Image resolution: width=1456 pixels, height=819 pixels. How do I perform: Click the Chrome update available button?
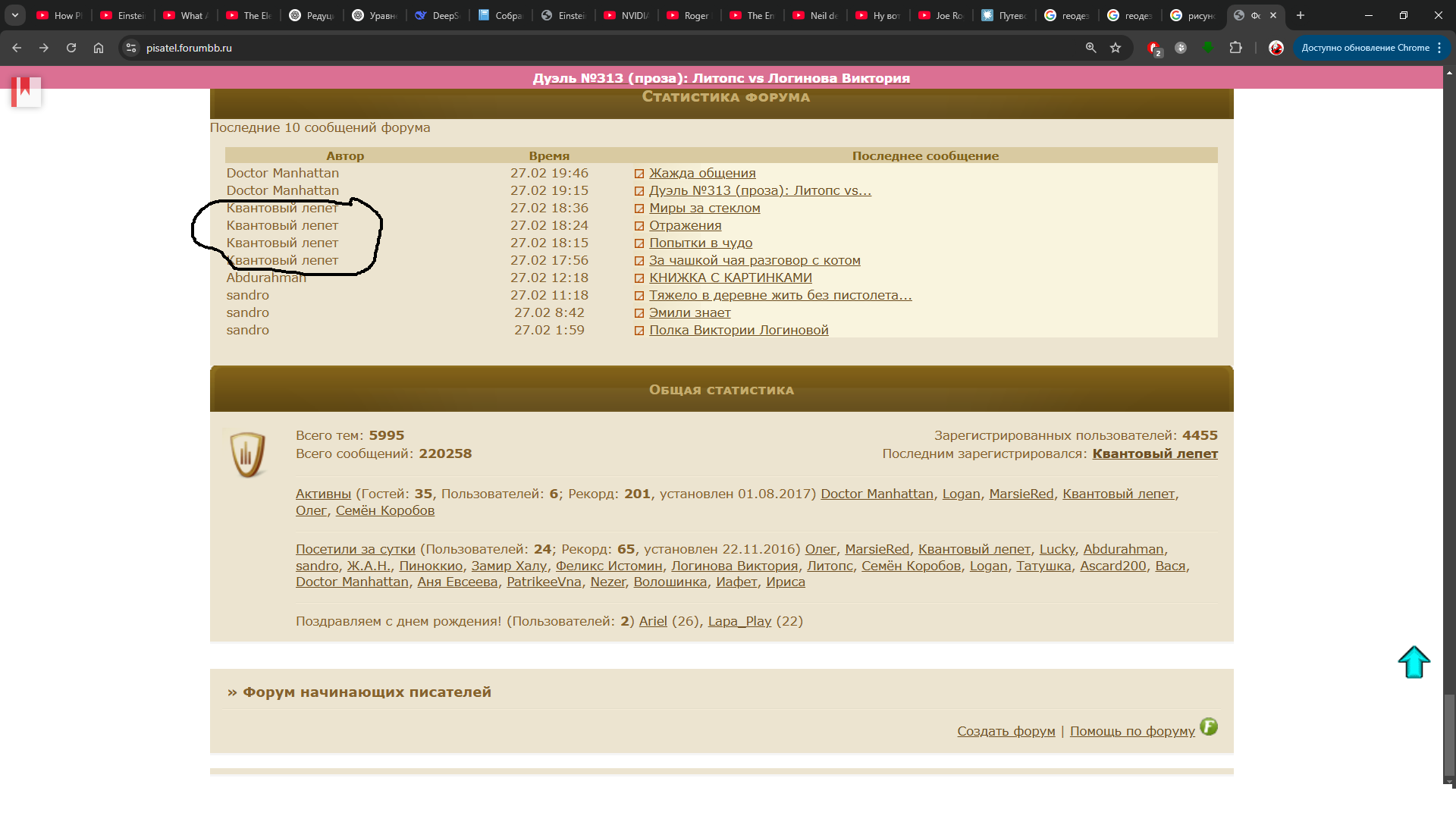(1372, 48)
